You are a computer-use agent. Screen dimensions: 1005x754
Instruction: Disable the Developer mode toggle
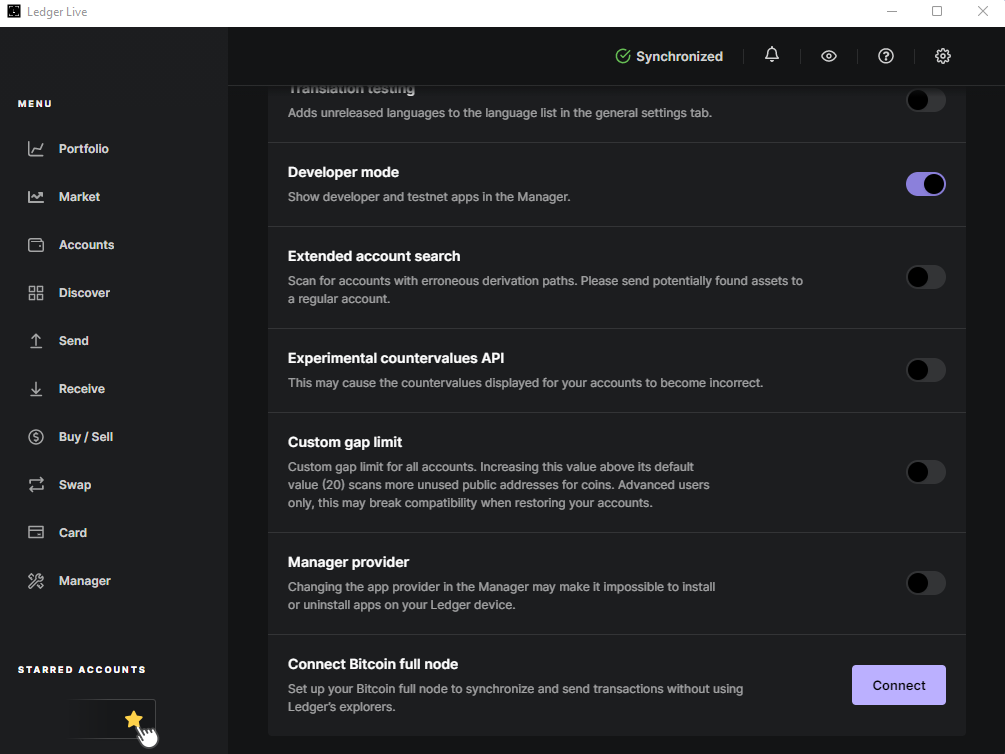coord(925,184)
